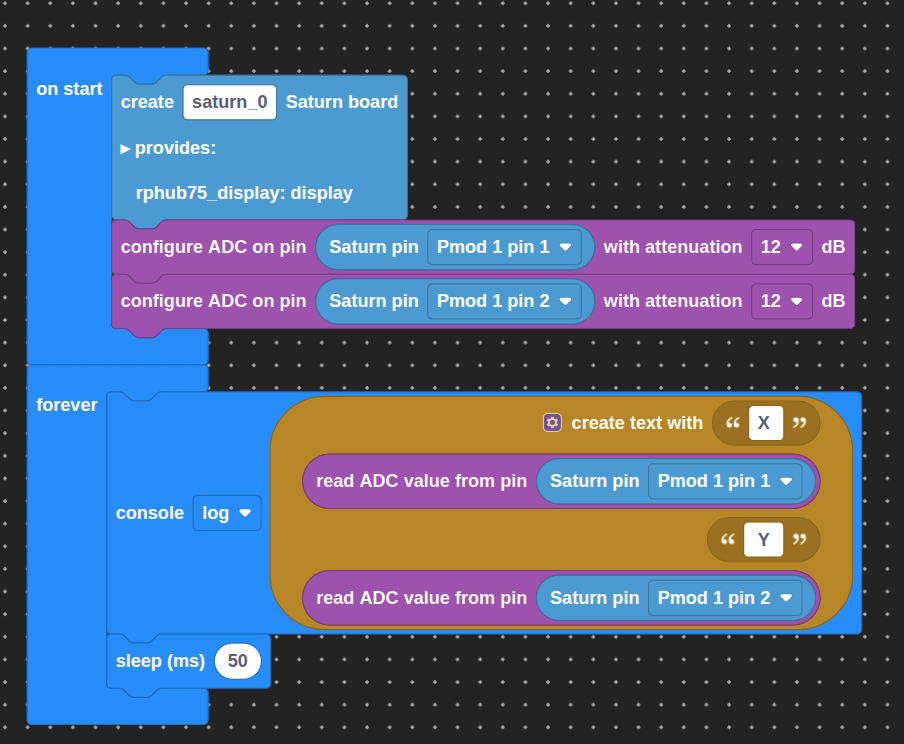Select the Saturn board label
The width and height of the screenshot is (904, 744).
[x=342, y=102]
